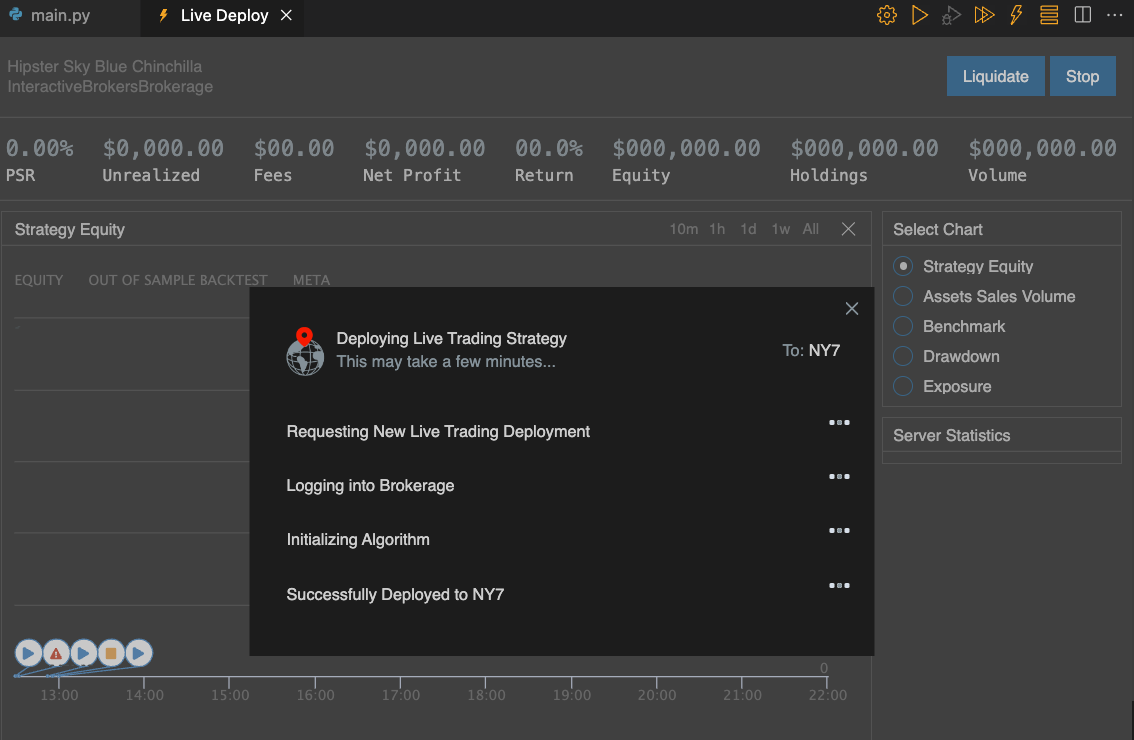Click the lightning bolt live deploy icon
1134x740 pixels.
(x=1015, y=15)
